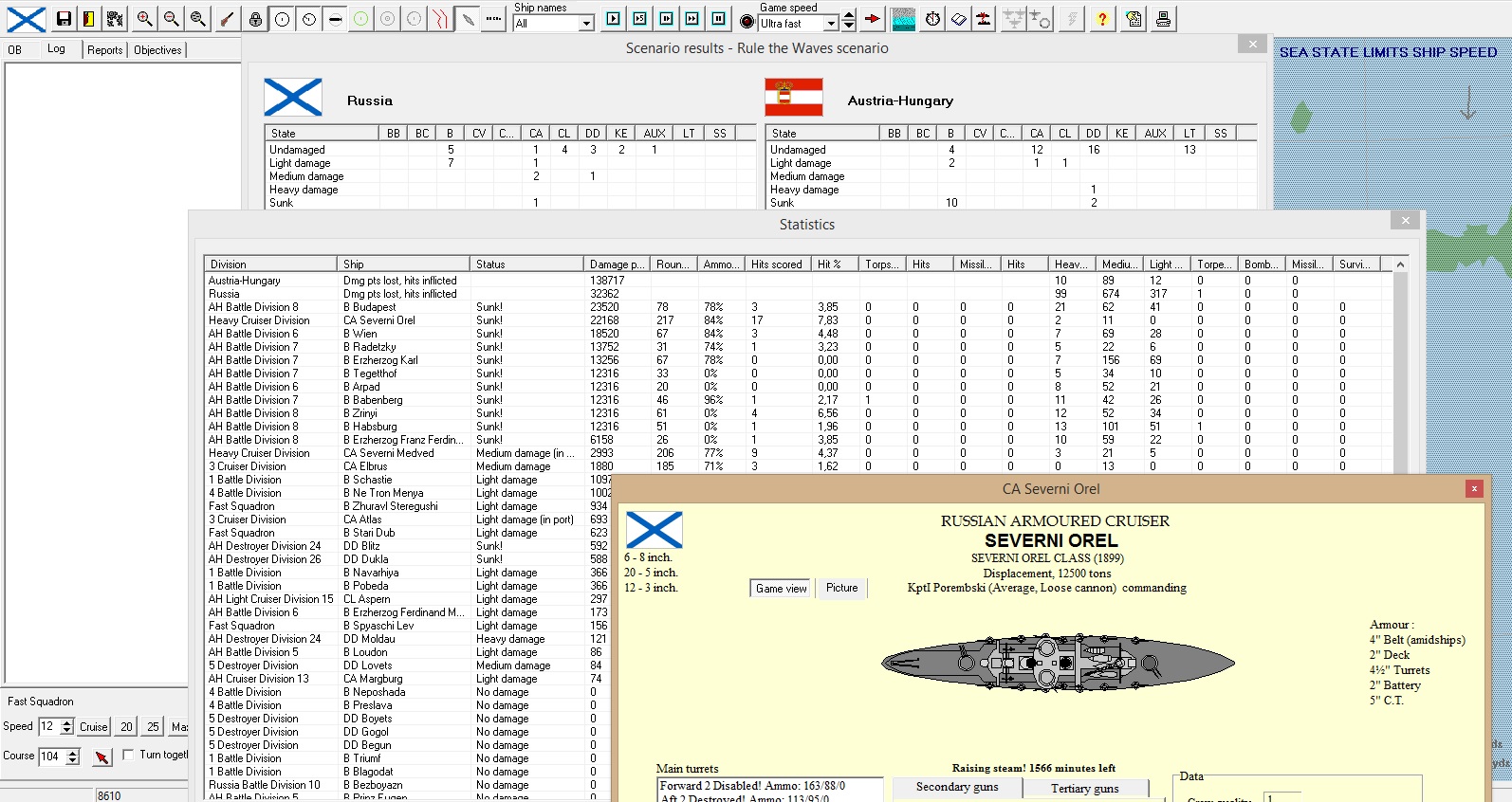The image size is (1512, 802).
Task: Click the red arrow toolbar icon
Action: point(873,19)
